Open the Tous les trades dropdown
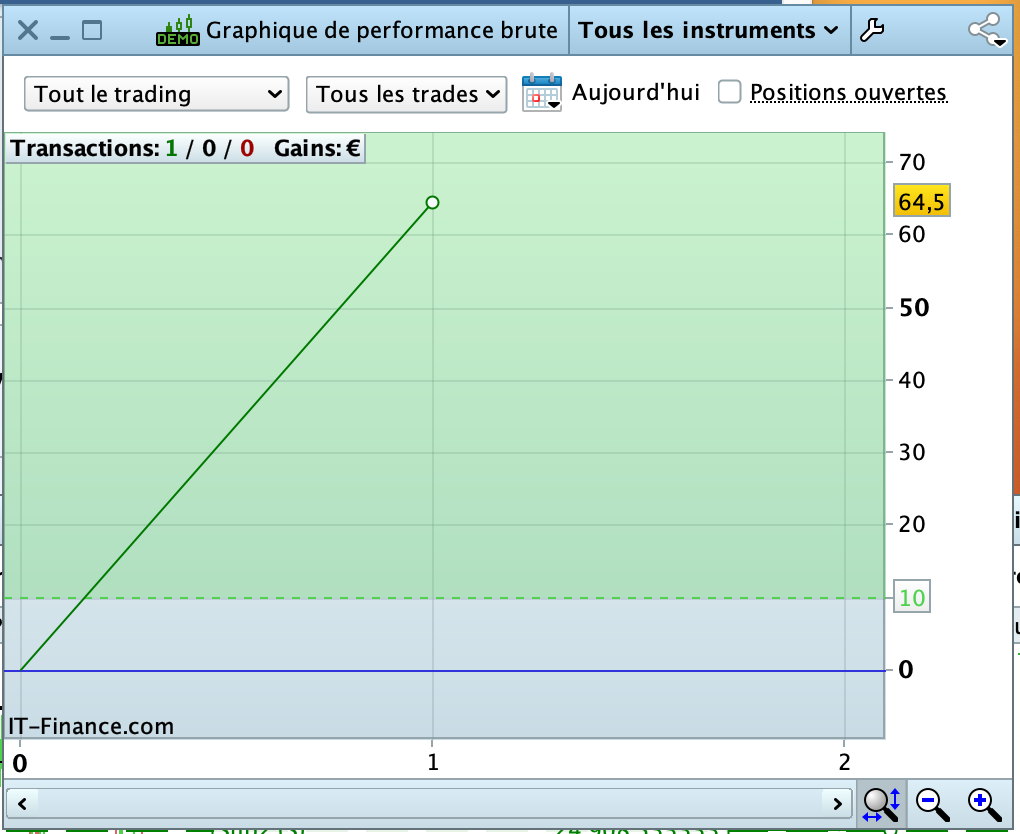 [406, 94]
